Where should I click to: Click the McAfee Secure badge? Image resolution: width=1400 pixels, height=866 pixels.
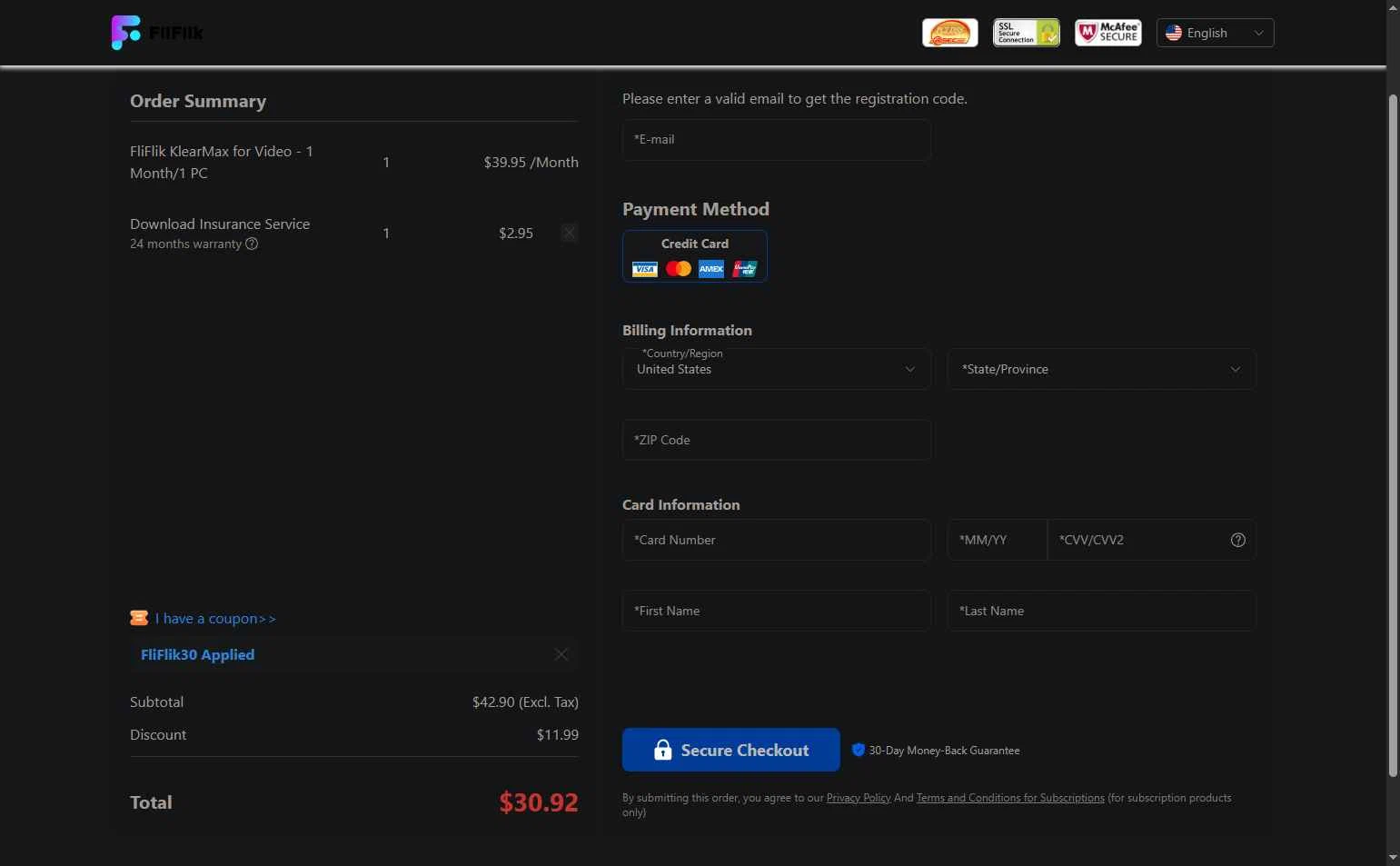(1107, 33)
